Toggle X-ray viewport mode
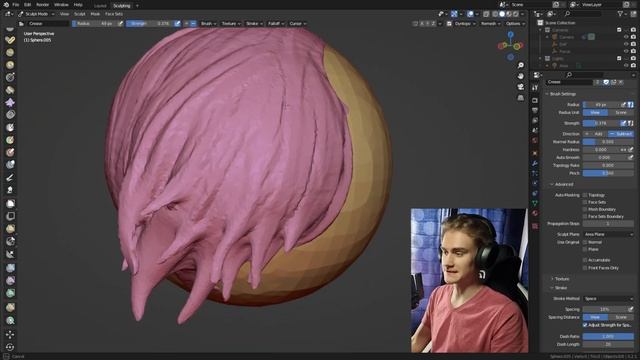Image resolution: width=640 pixels, height=360 pixels. pos(486,14)
